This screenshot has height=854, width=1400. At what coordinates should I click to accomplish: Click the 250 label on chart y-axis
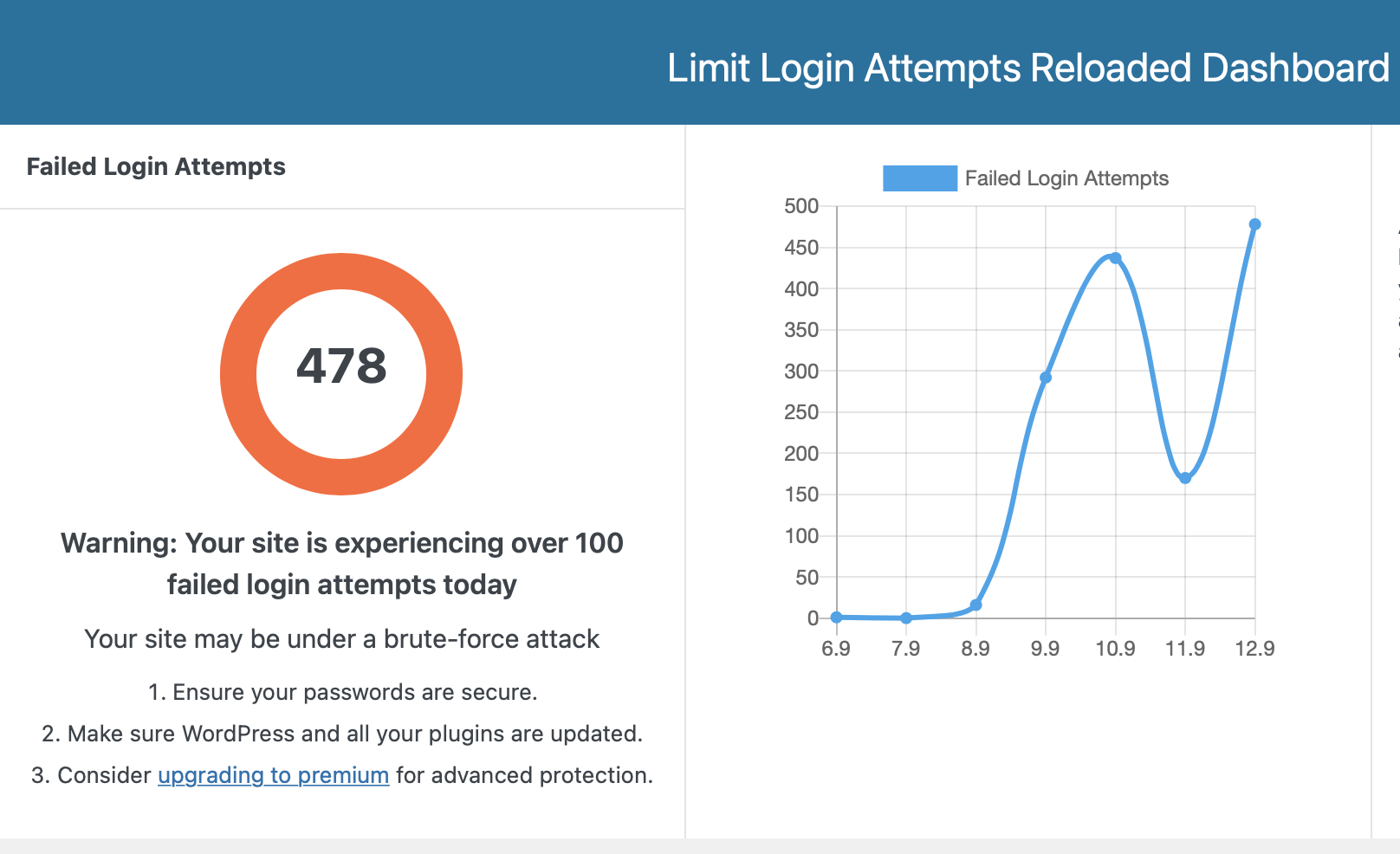801,412
